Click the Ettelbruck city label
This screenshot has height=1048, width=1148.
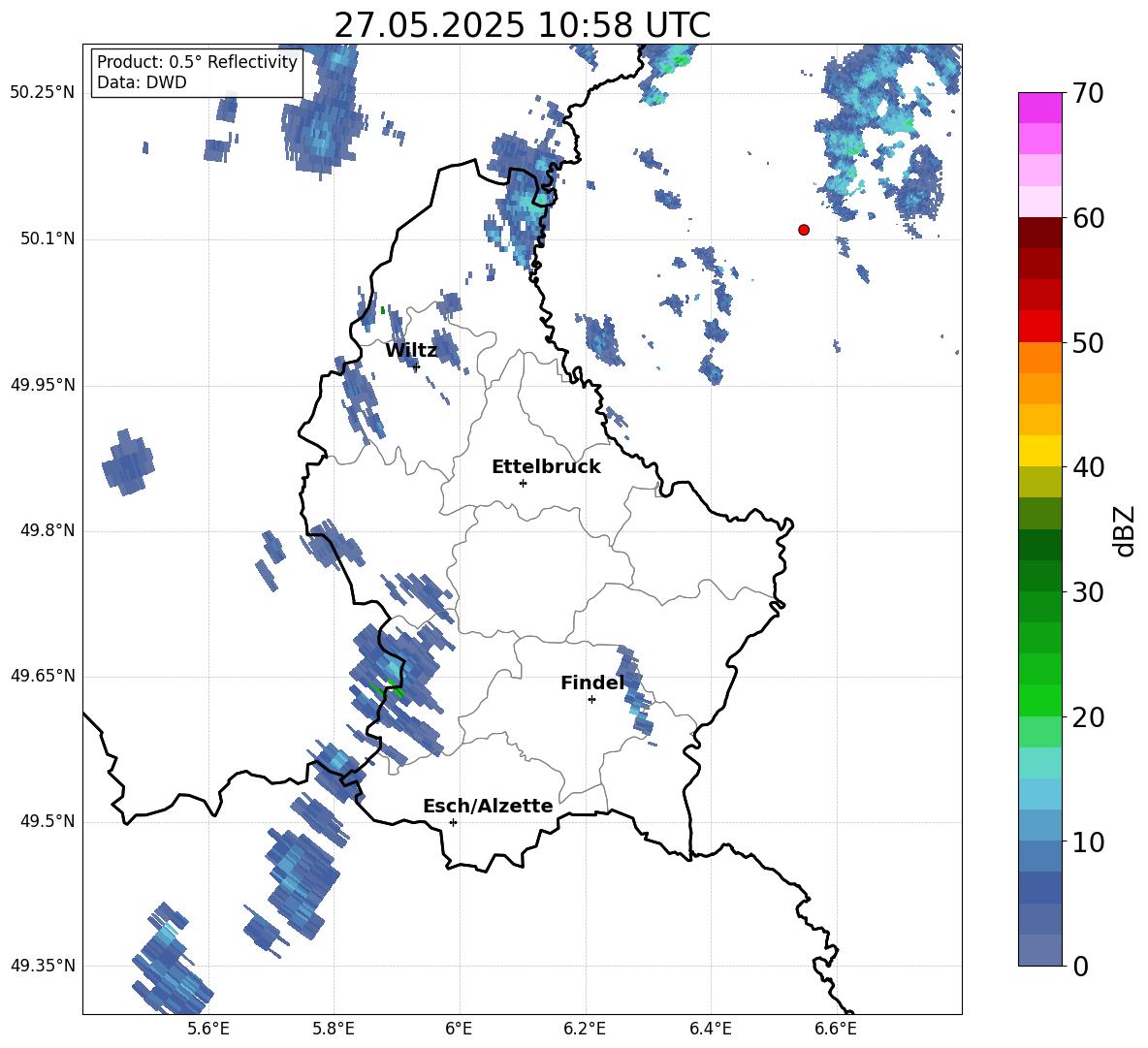(x=546, y=467)
